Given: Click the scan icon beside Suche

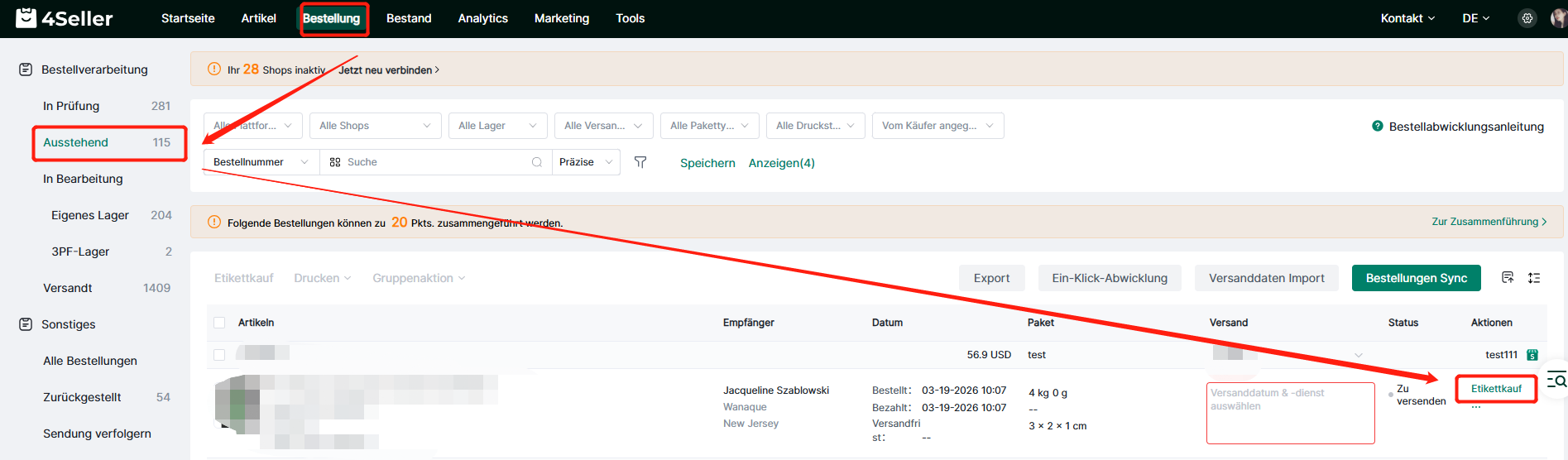Looking at the screenshot, I should [335, 162].
